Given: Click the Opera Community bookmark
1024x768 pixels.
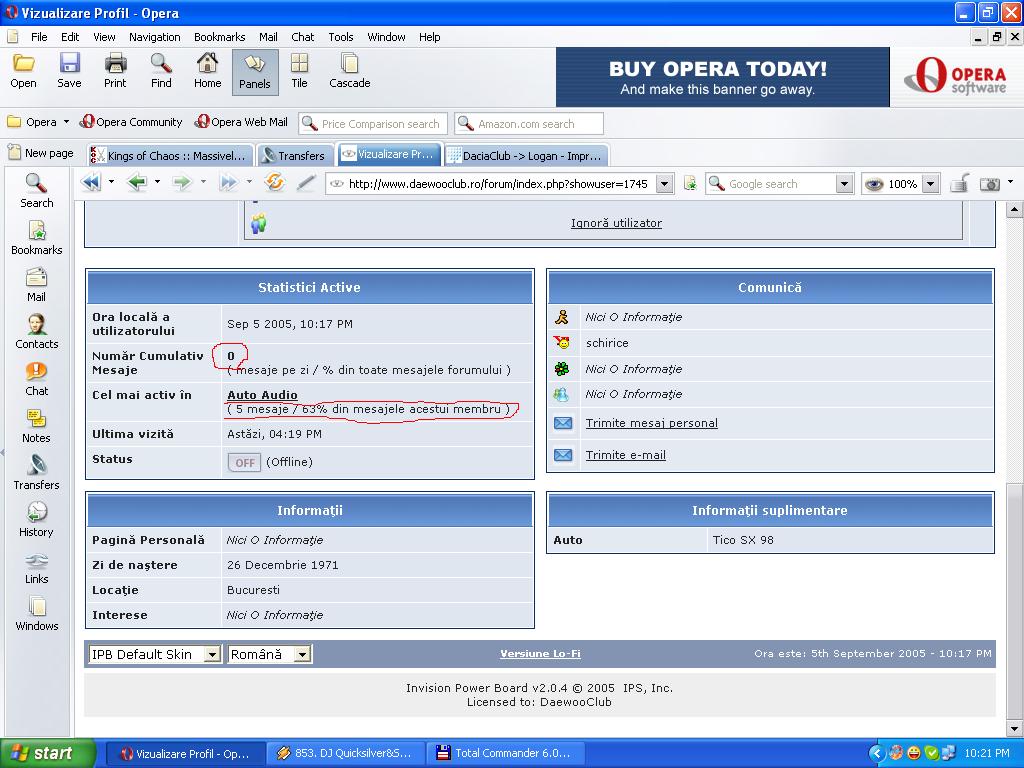Looking at the screenshot, I should tap(131, 122).
